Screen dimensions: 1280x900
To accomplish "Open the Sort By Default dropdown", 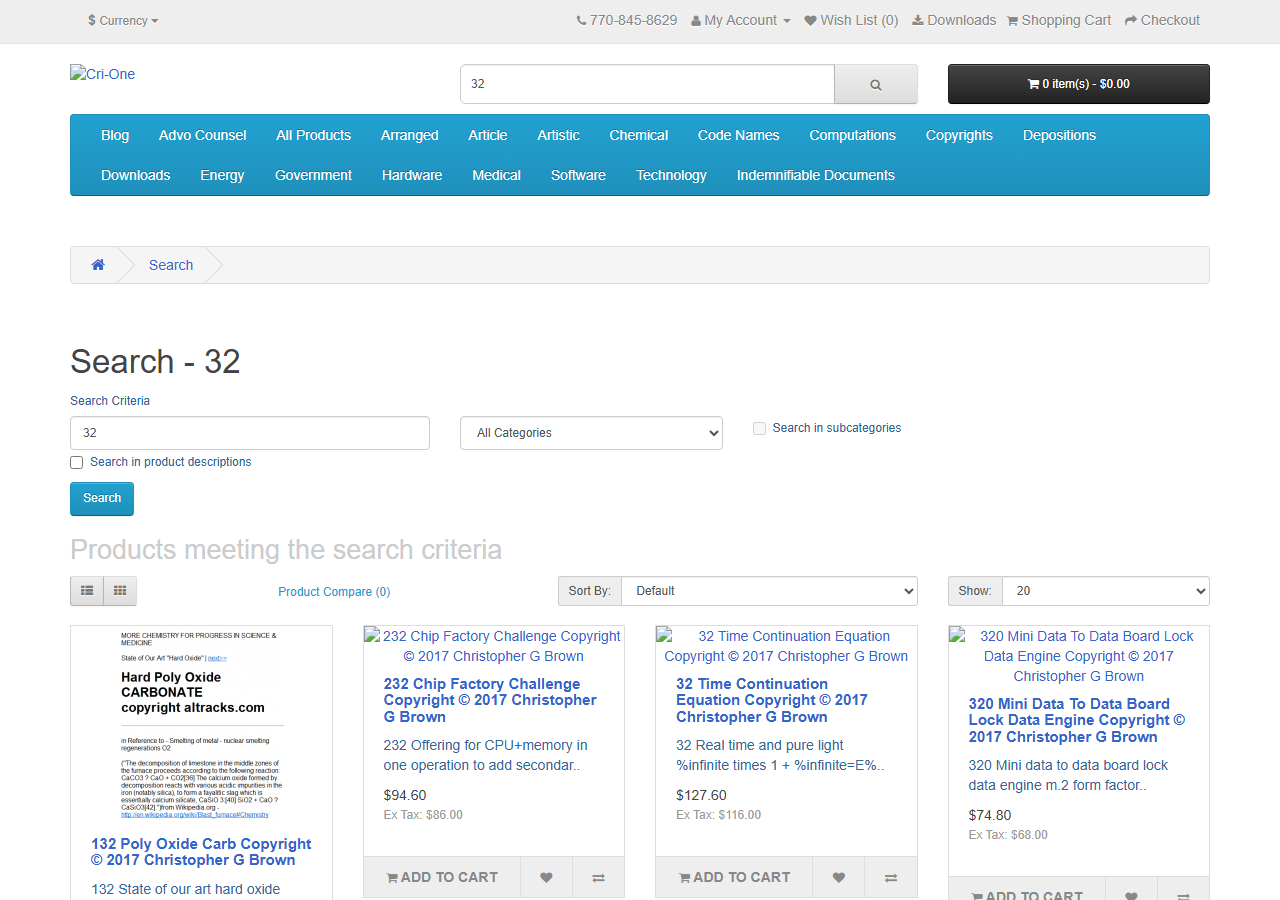I will 769,591.
